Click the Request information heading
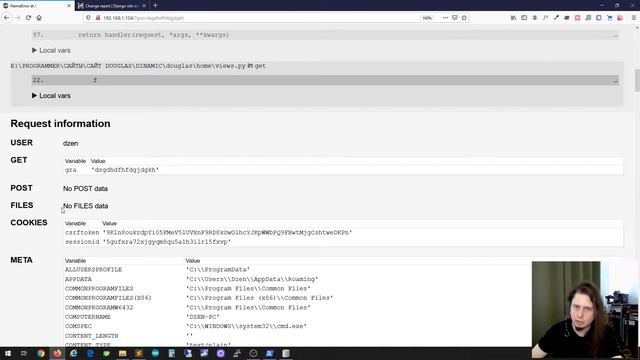Image resolution: width=640 pixels, height=360 pixels. [x=60, y=123]
